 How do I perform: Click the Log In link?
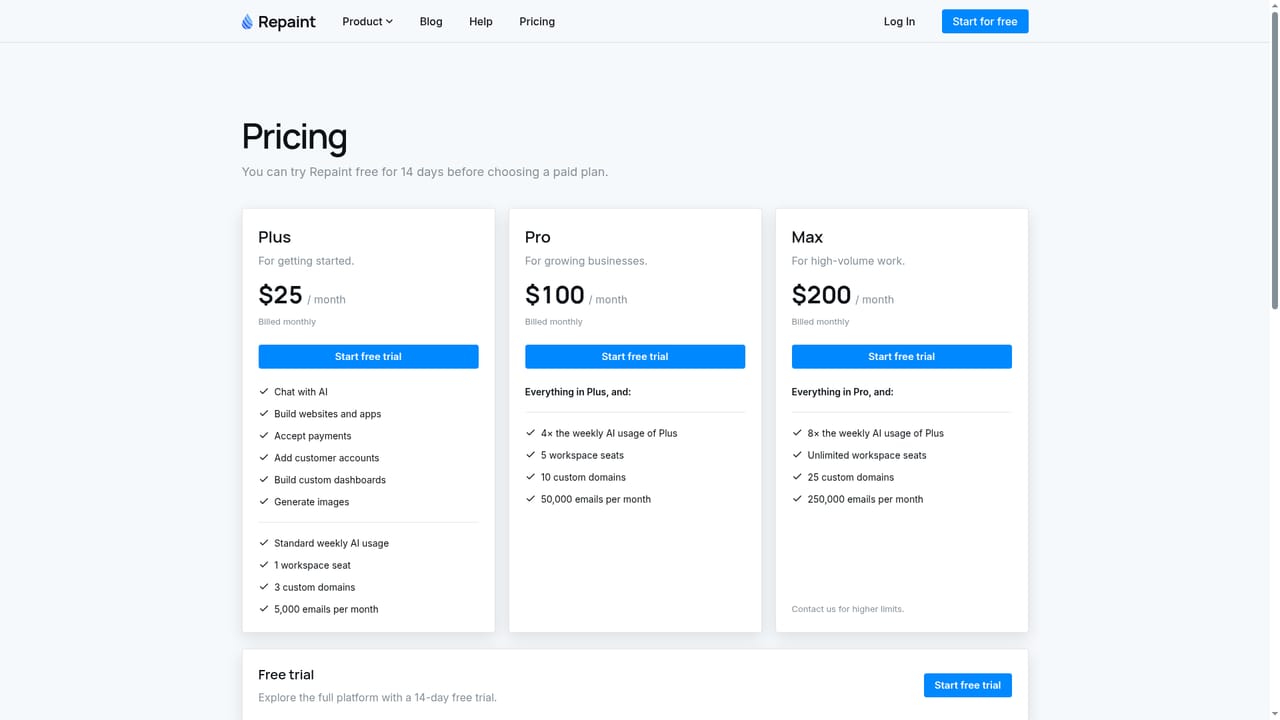(899, 21)
